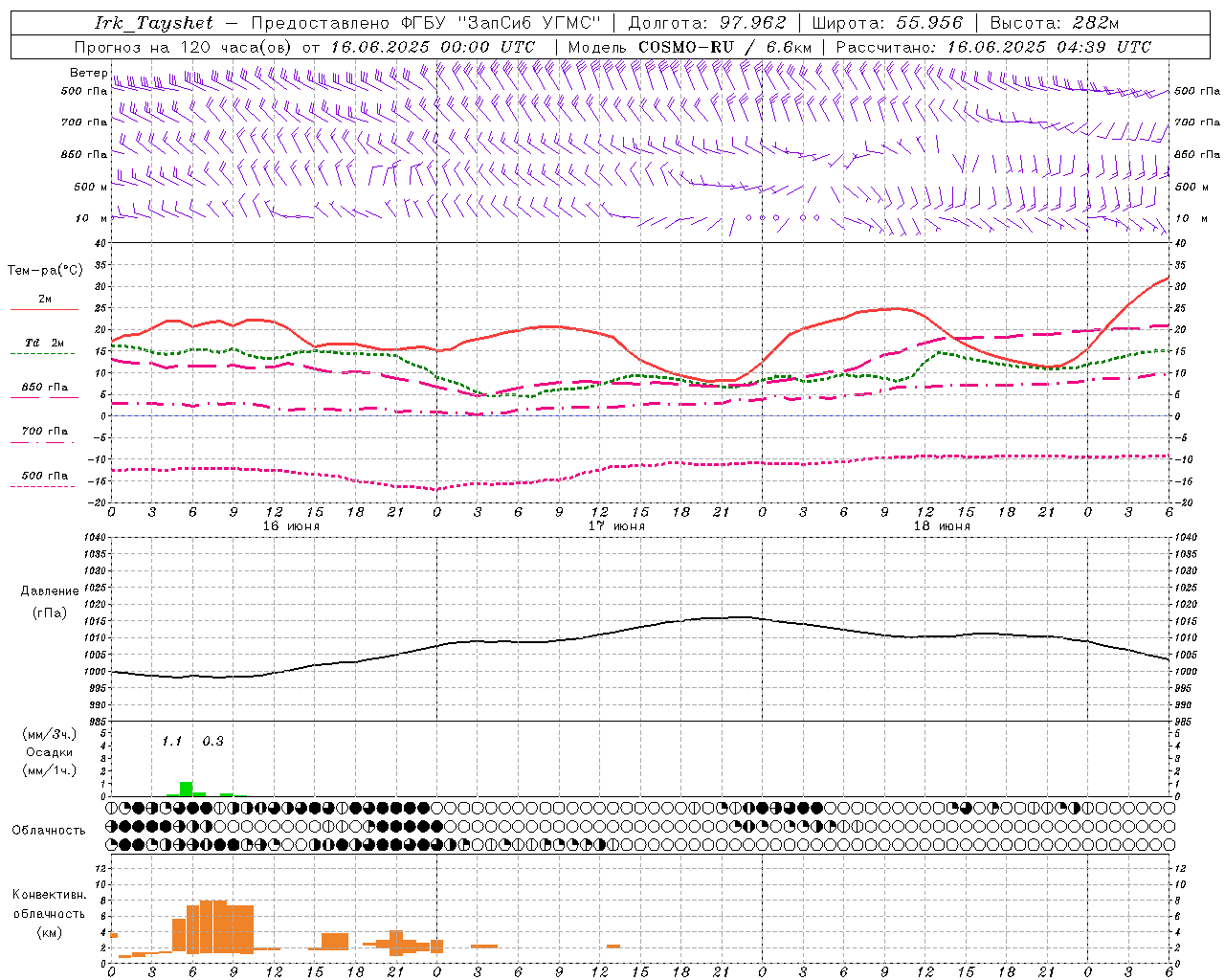
Task: Click the precipitation total "1.1"
Action: [x=171, y=742]
